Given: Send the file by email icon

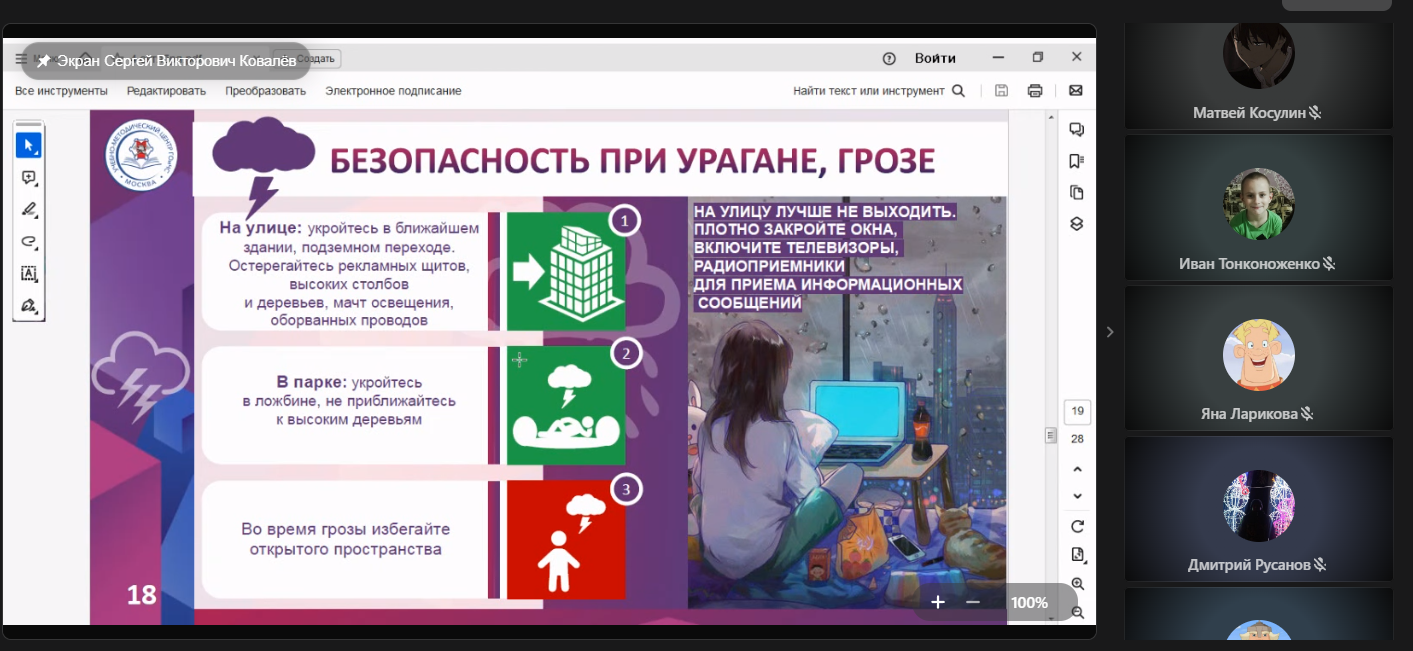Looking at the screenshot, I should coord(1076,91).
